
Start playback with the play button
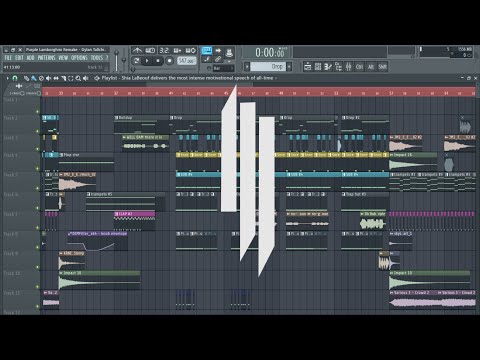pyautogui.click(x=147, y=61)
